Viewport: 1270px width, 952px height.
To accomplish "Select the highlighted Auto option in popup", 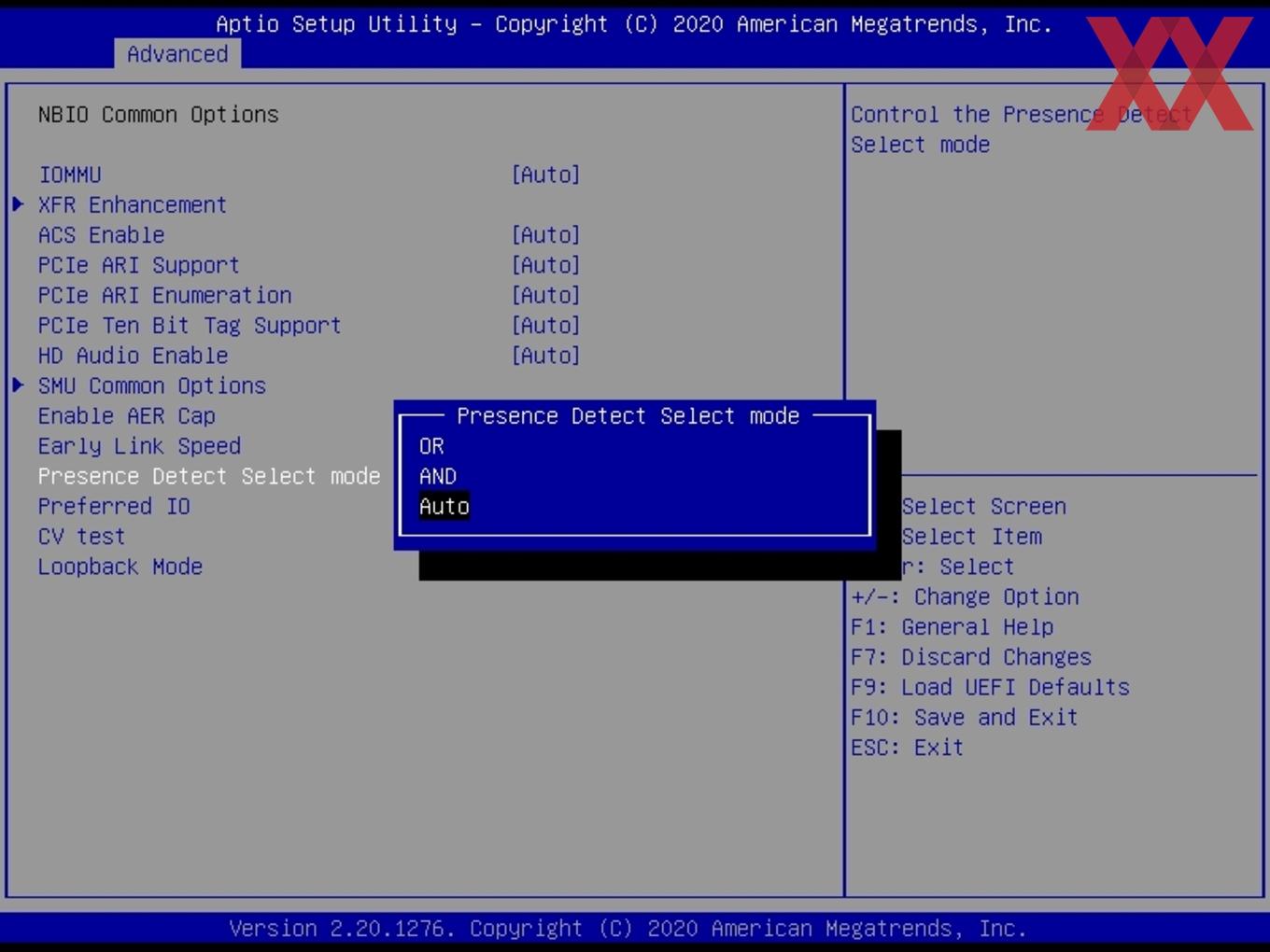I will coord(444,506).
